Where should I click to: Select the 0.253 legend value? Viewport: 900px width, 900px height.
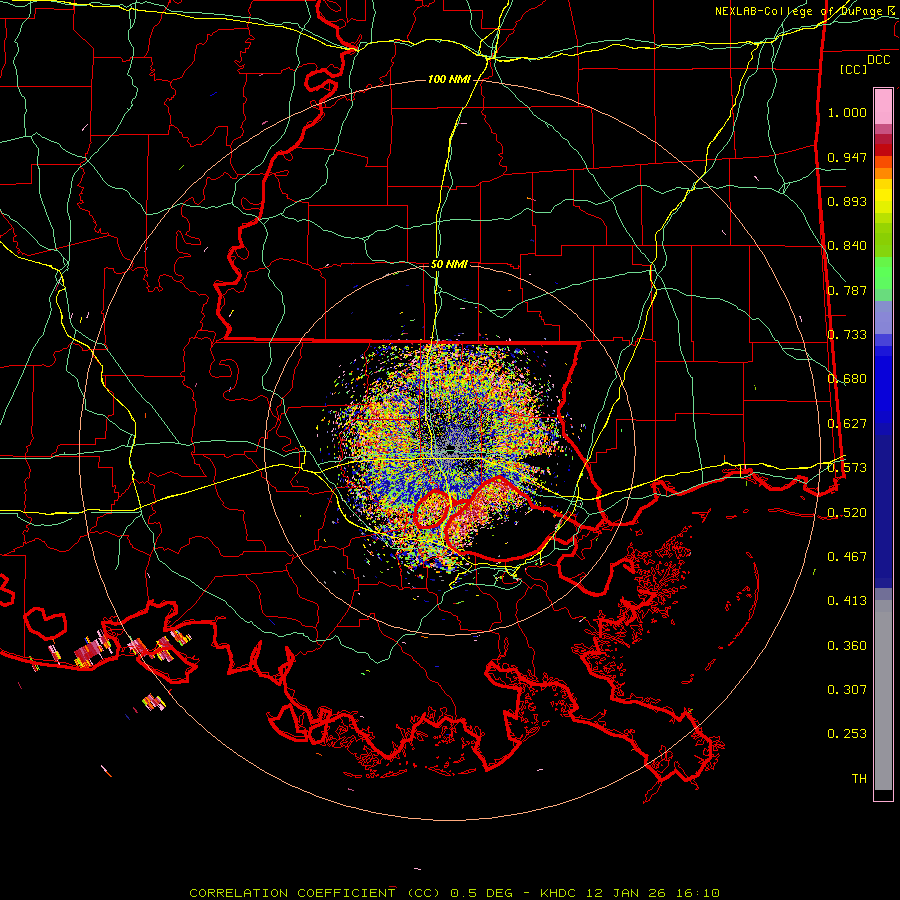click(x=847, y=734)
